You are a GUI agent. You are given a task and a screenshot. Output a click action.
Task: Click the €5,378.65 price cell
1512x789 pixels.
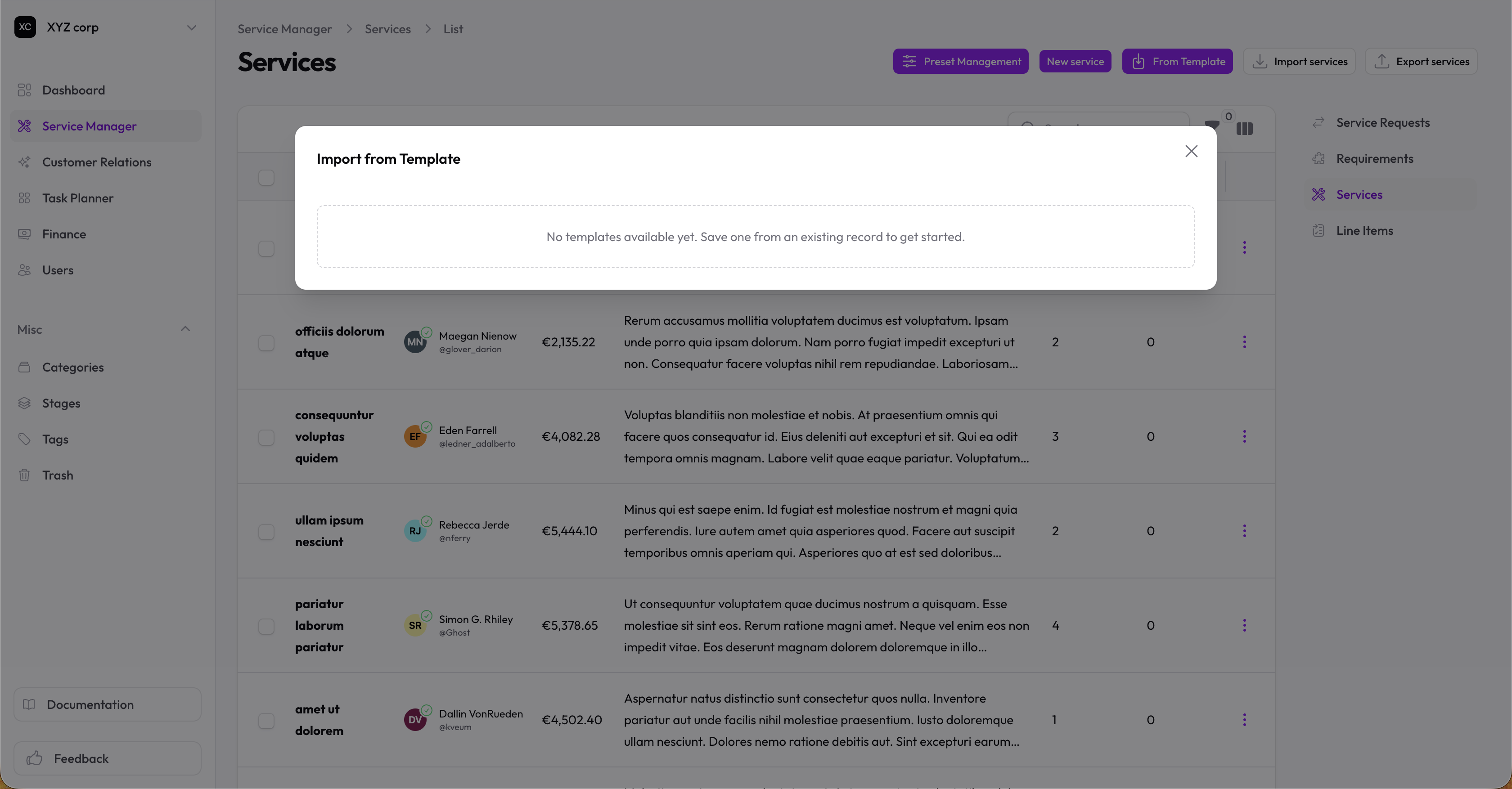(x=570, y=625)
